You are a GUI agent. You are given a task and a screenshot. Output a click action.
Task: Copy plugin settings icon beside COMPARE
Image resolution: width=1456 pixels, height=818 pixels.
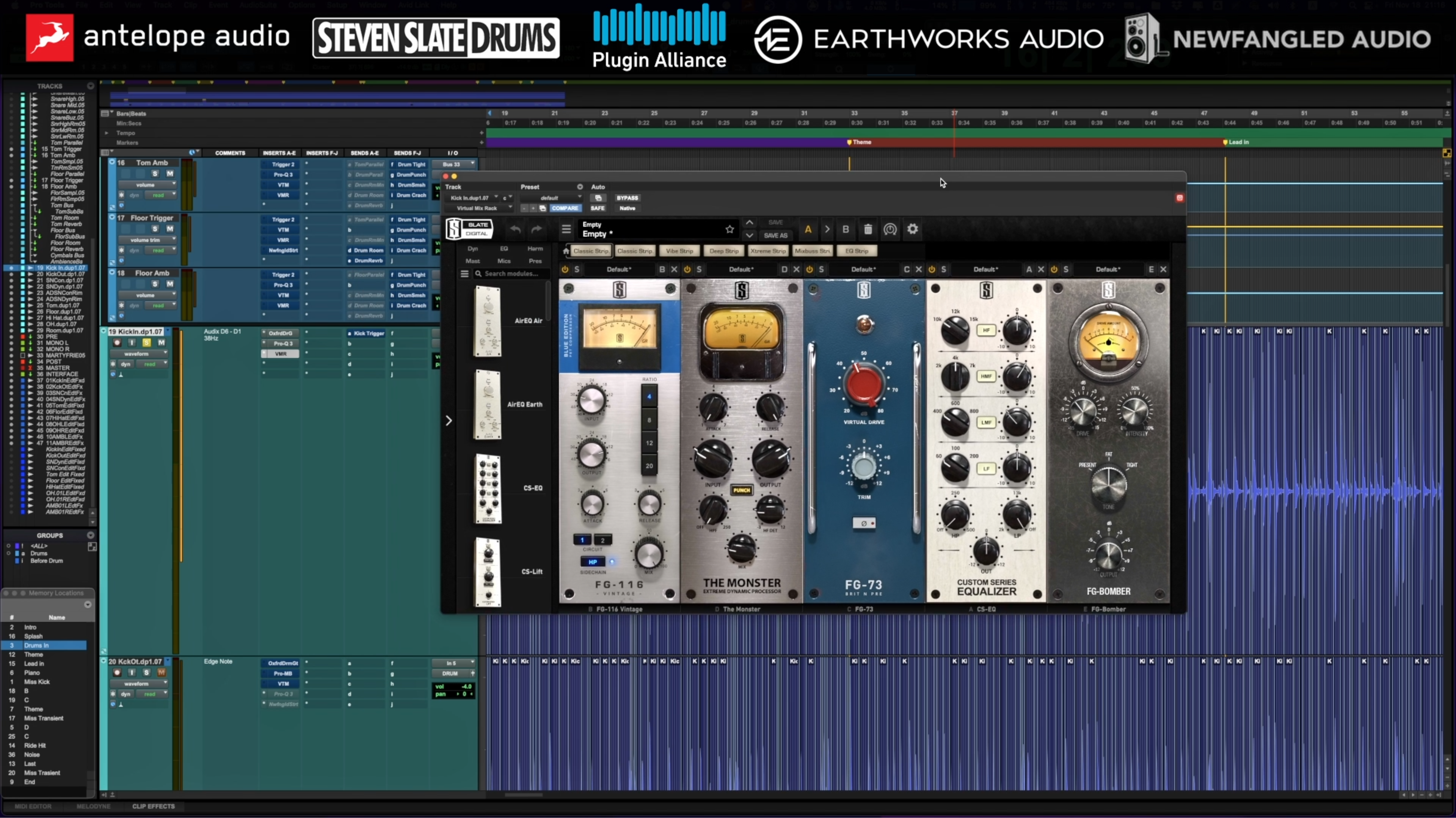tap(542, 208)
